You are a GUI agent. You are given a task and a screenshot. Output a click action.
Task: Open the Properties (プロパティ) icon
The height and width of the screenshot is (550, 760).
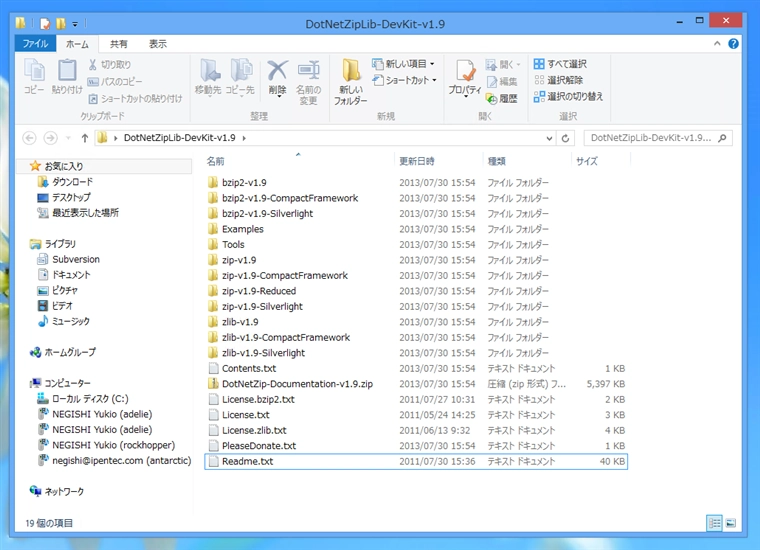[x=465, y=78]
